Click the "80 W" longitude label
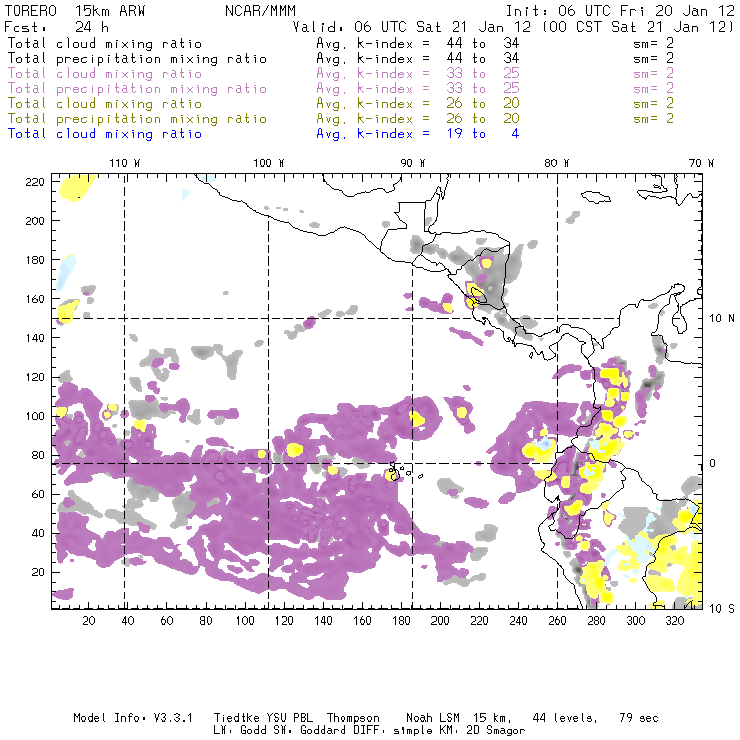 557,163
